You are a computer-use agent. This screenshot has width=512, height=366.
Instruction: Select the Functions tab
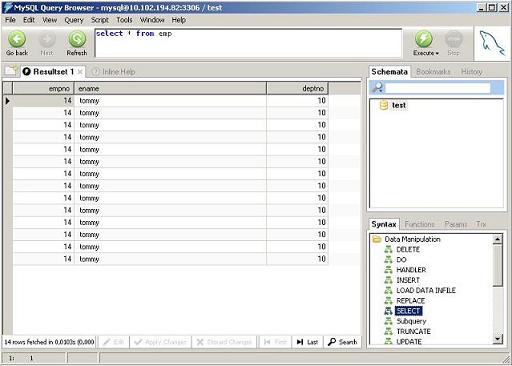(420, 224)
